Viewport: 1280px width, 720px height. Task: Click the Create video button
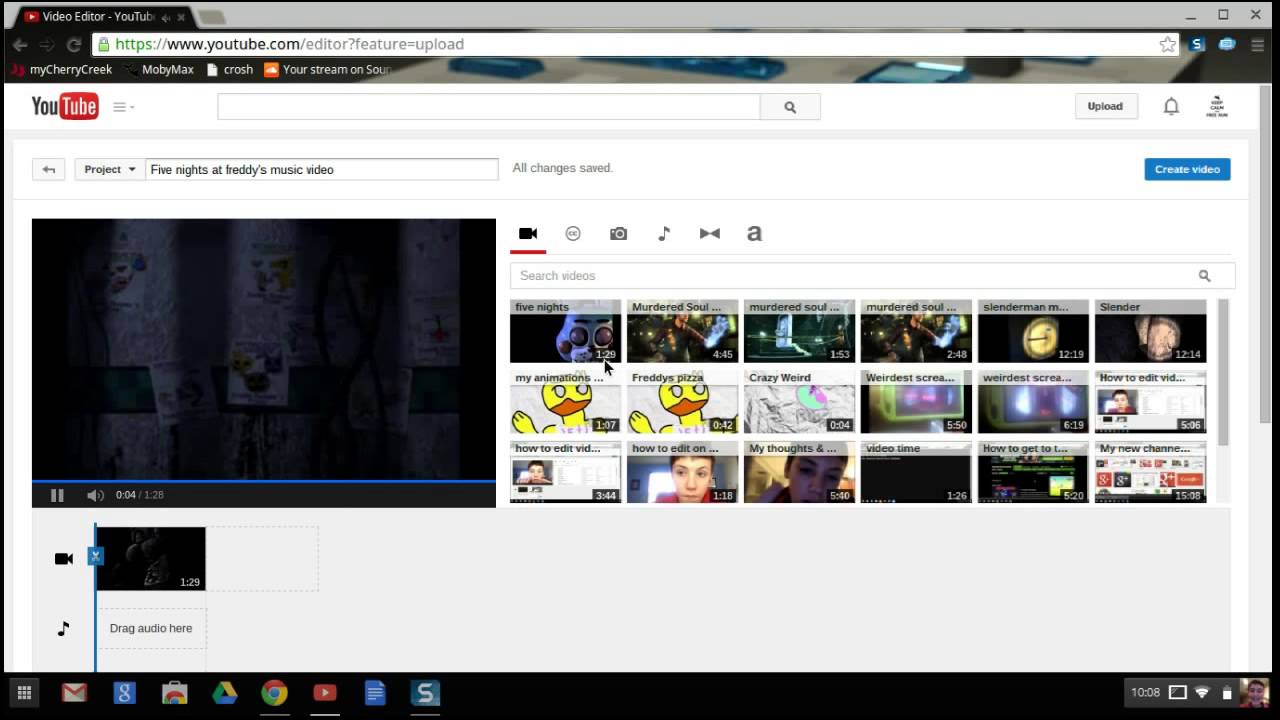[1187, 169]
